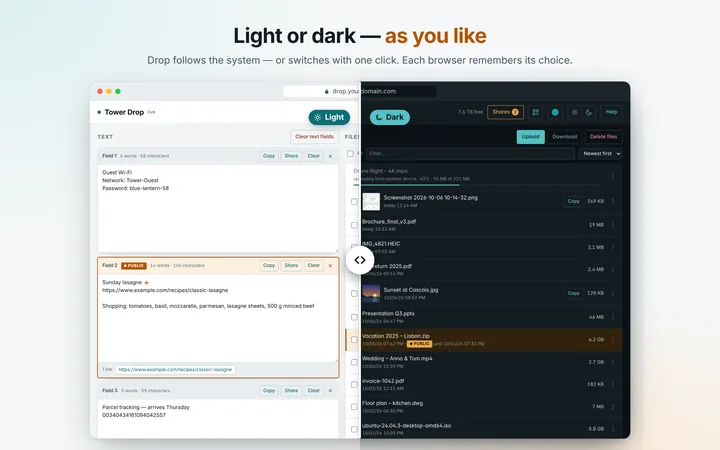Screen dimensions: 720x450
Task: Click into Field 3 Parcel tracking text area
Action: [218, 419]
